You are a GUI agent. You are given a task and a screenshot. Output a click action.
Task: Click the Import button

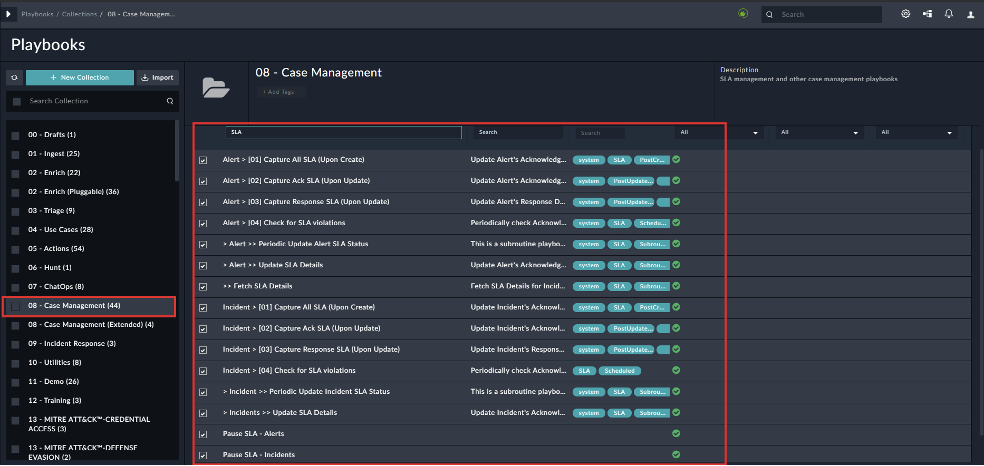click(157, 77)
